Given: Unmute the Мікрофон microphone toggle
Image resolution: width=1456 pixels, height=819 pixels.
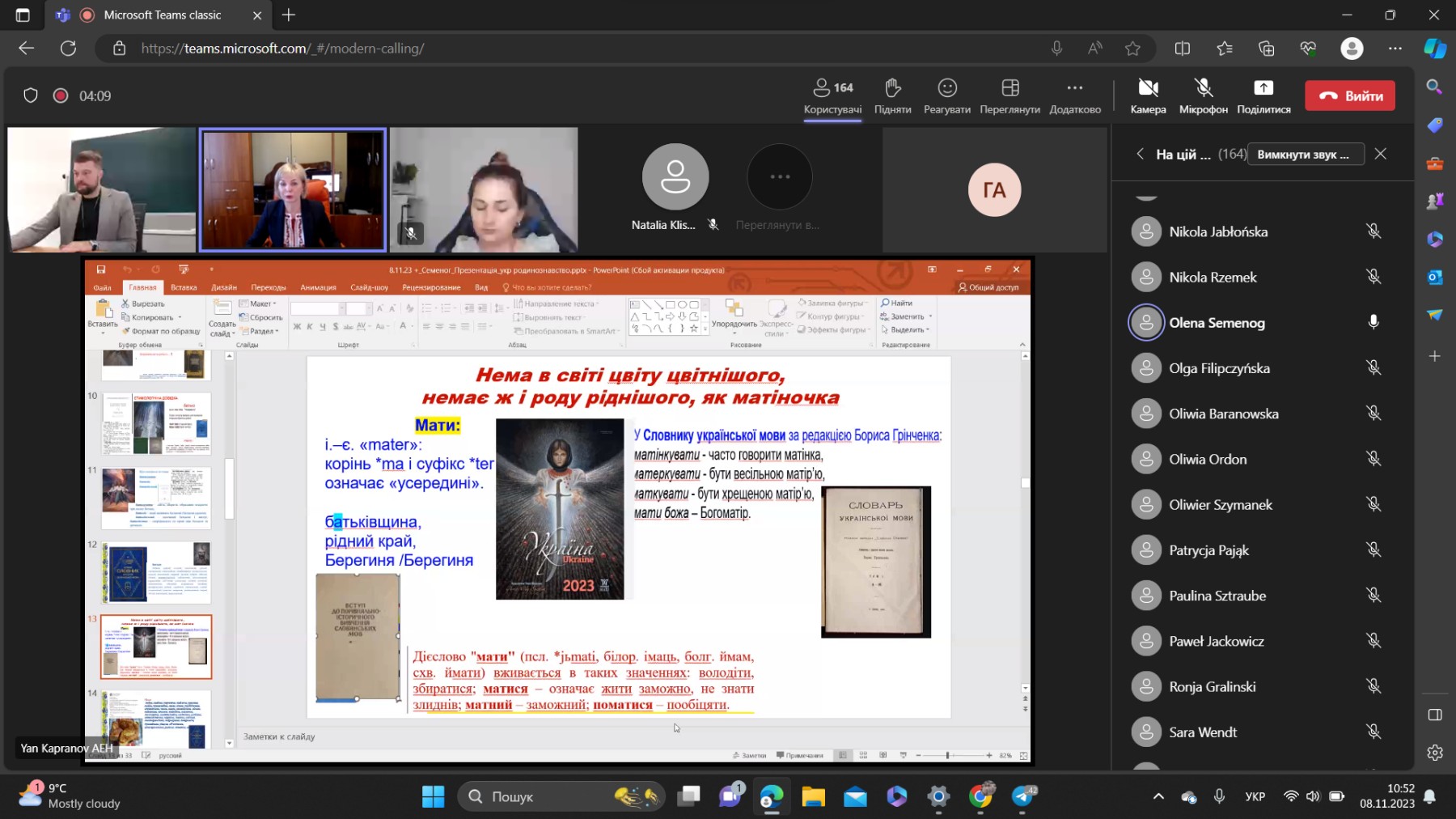Looking at the screenshot, I should pyautogui.click(x=1203, y=95).
